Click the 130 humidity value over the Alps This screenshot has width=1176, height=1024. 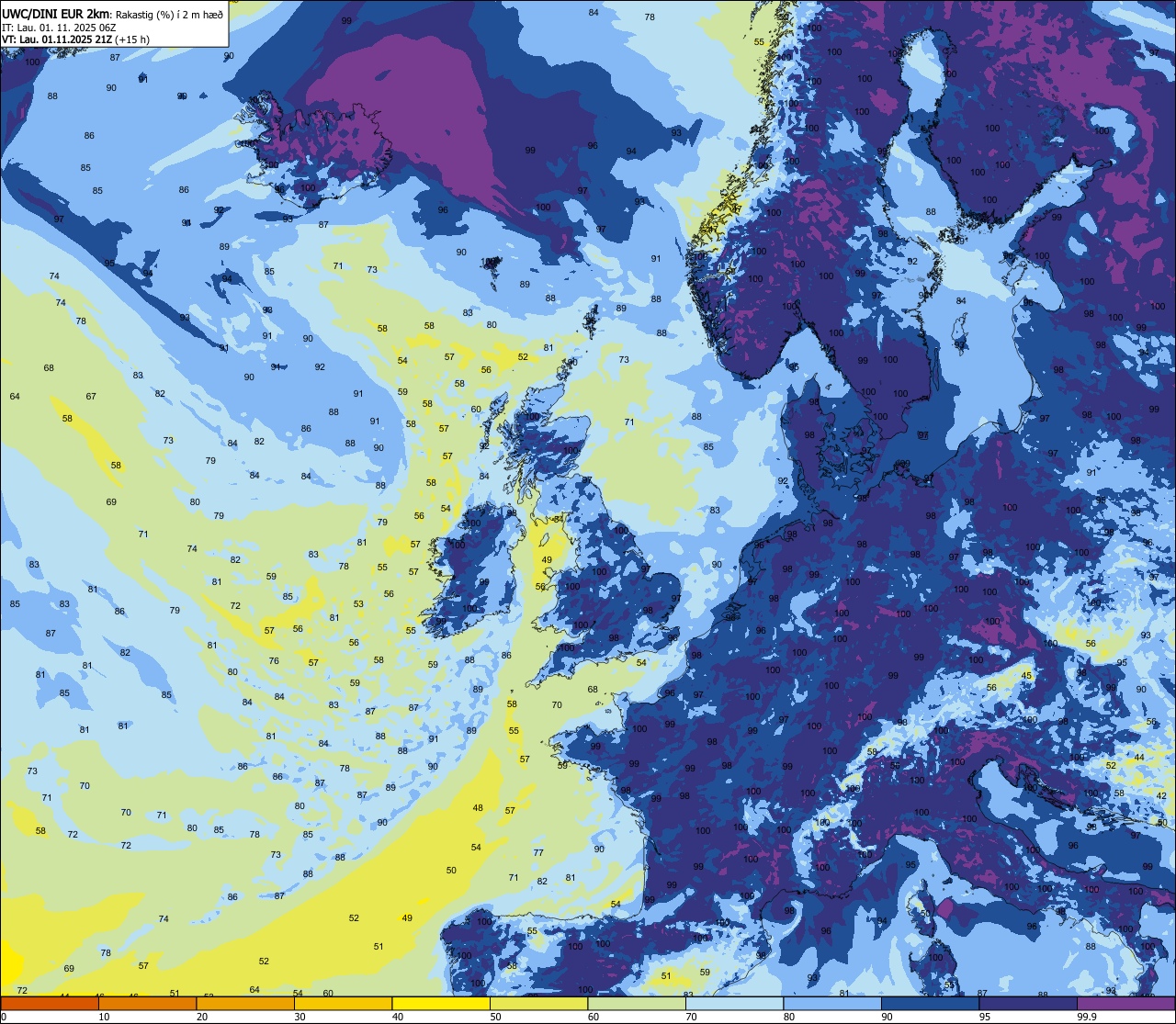click(x=917, y=781)
